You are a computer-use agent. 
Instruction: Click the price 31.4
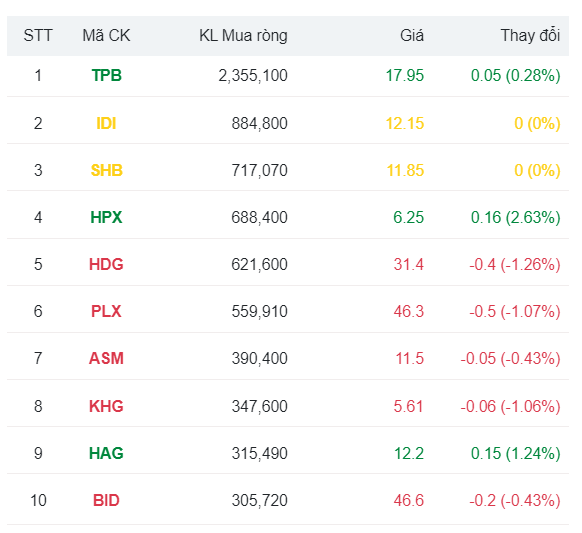coord(409,265)
